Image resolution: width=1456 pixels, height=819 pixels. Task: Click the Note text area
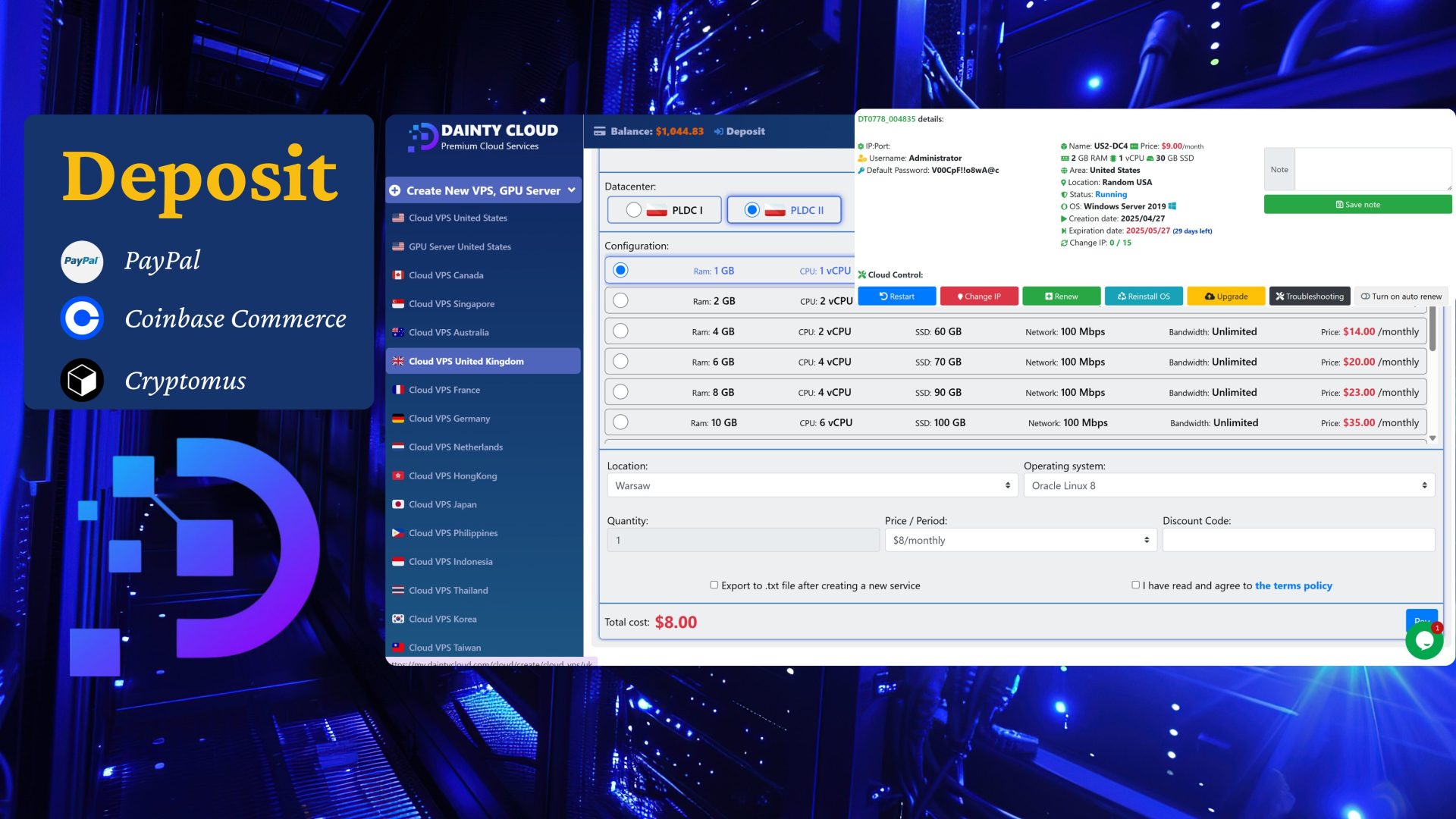point(1373,169)
